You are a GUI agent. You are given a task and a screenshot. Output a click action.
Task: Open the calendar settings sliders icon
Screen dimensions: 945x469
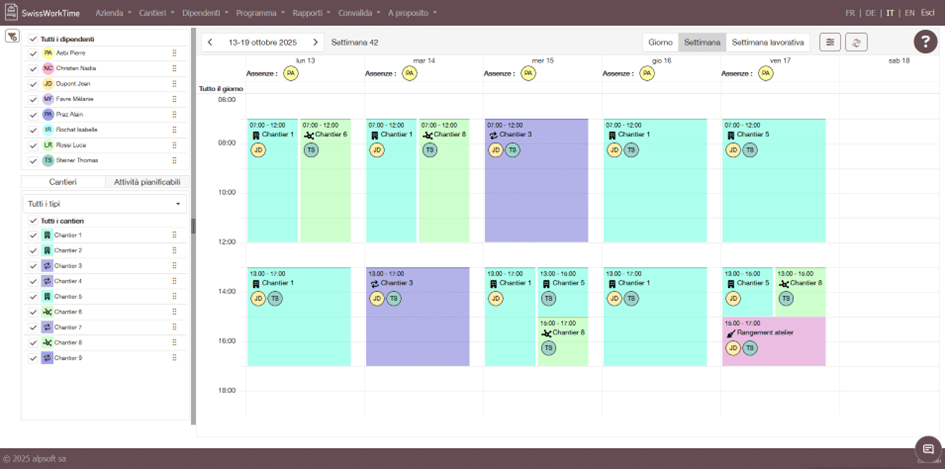tap(830, 42)
